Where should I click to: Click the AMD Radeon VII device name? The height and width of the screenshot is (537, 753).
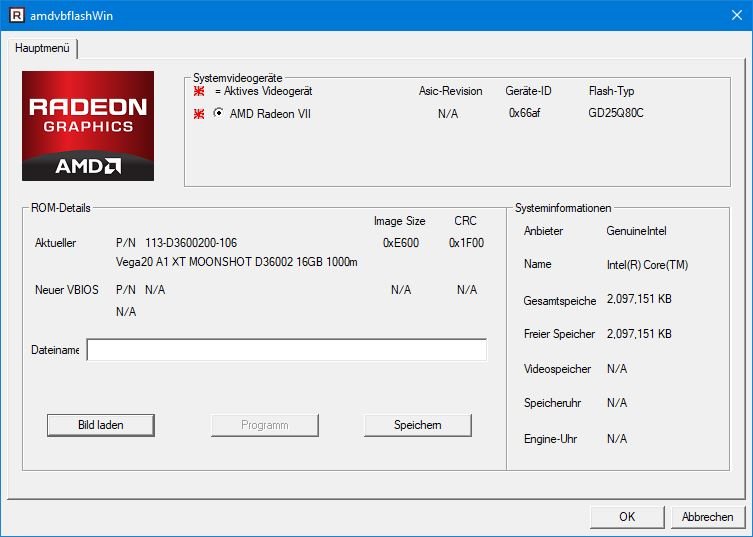(270, 114)
